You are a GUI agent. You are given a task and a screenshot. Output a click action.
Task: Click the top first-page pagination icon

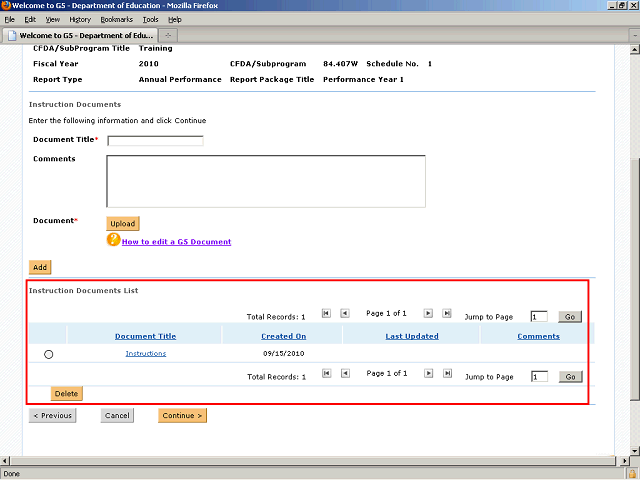pyautogui.click(x=326, y=313)
